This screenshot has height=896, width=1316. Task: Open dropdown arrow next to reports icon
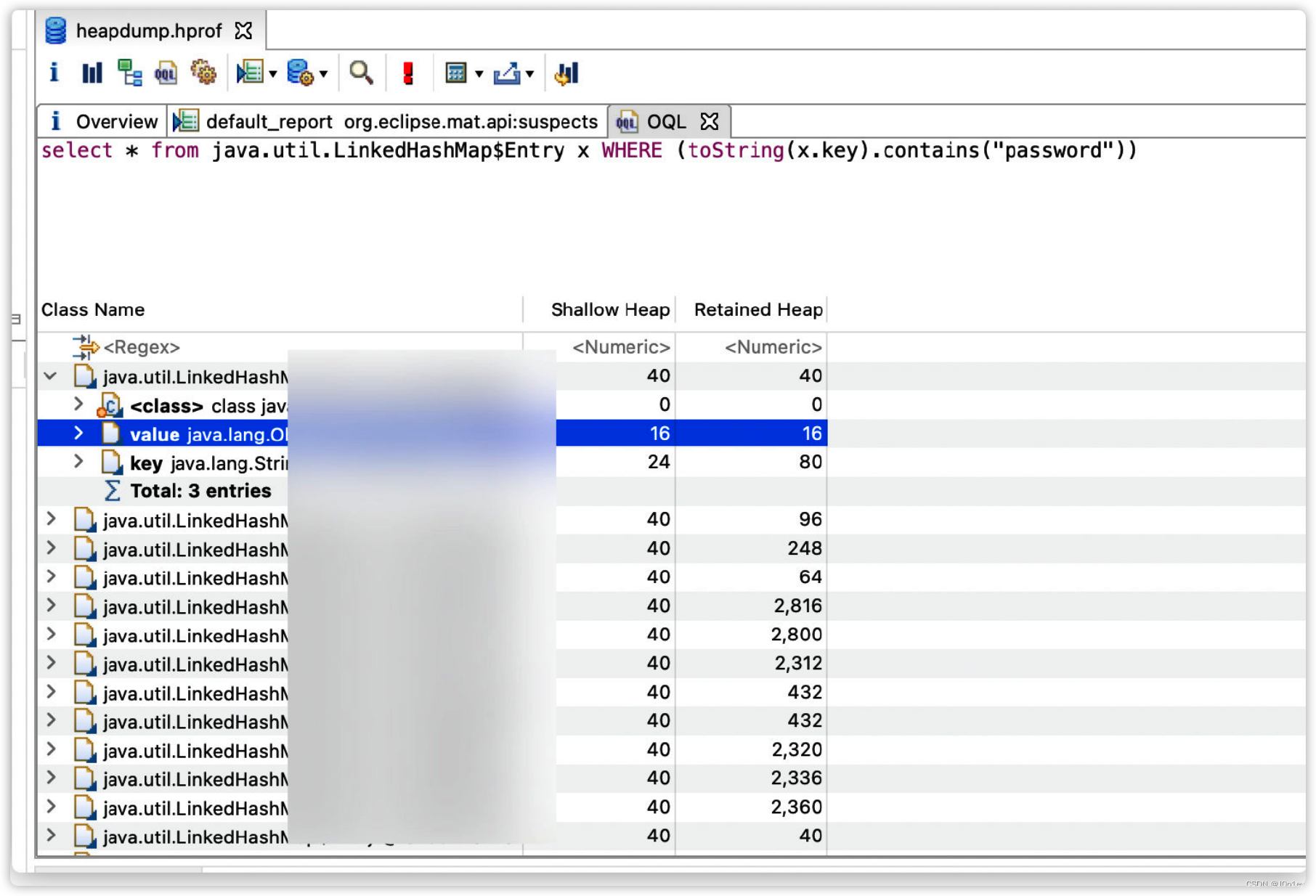click(273, 73)
